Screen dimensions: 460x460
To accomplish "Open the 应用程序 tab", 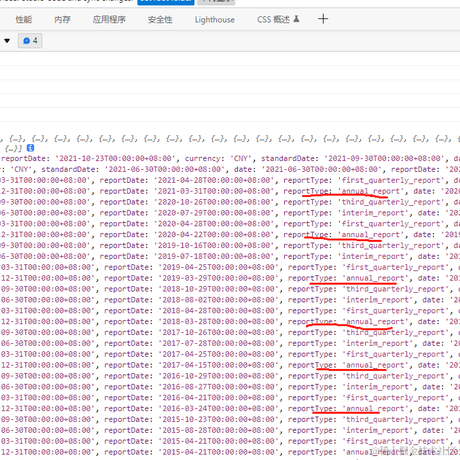I will point(109,20).
